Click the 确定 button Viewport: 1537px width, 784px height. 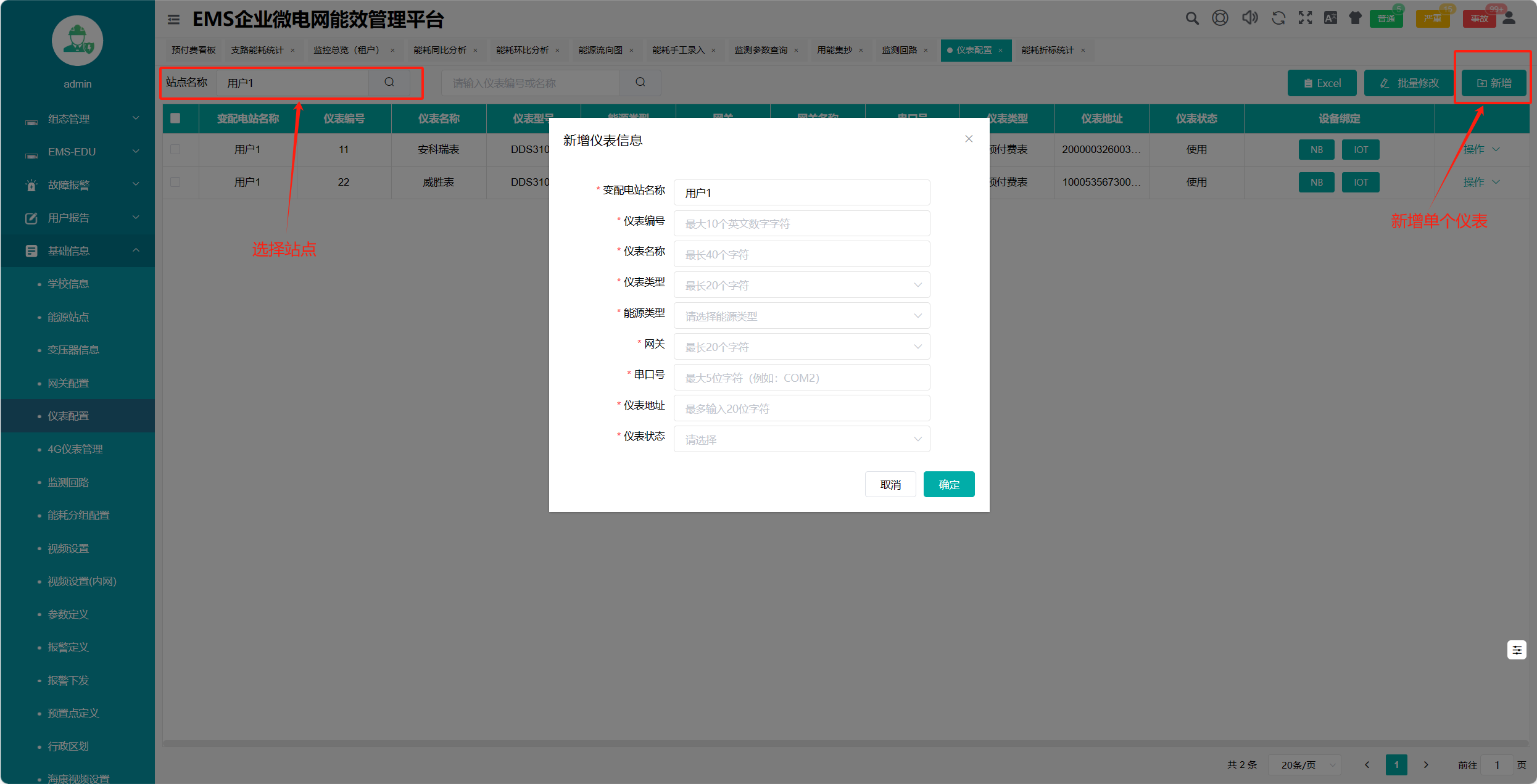tap(948, 484)
